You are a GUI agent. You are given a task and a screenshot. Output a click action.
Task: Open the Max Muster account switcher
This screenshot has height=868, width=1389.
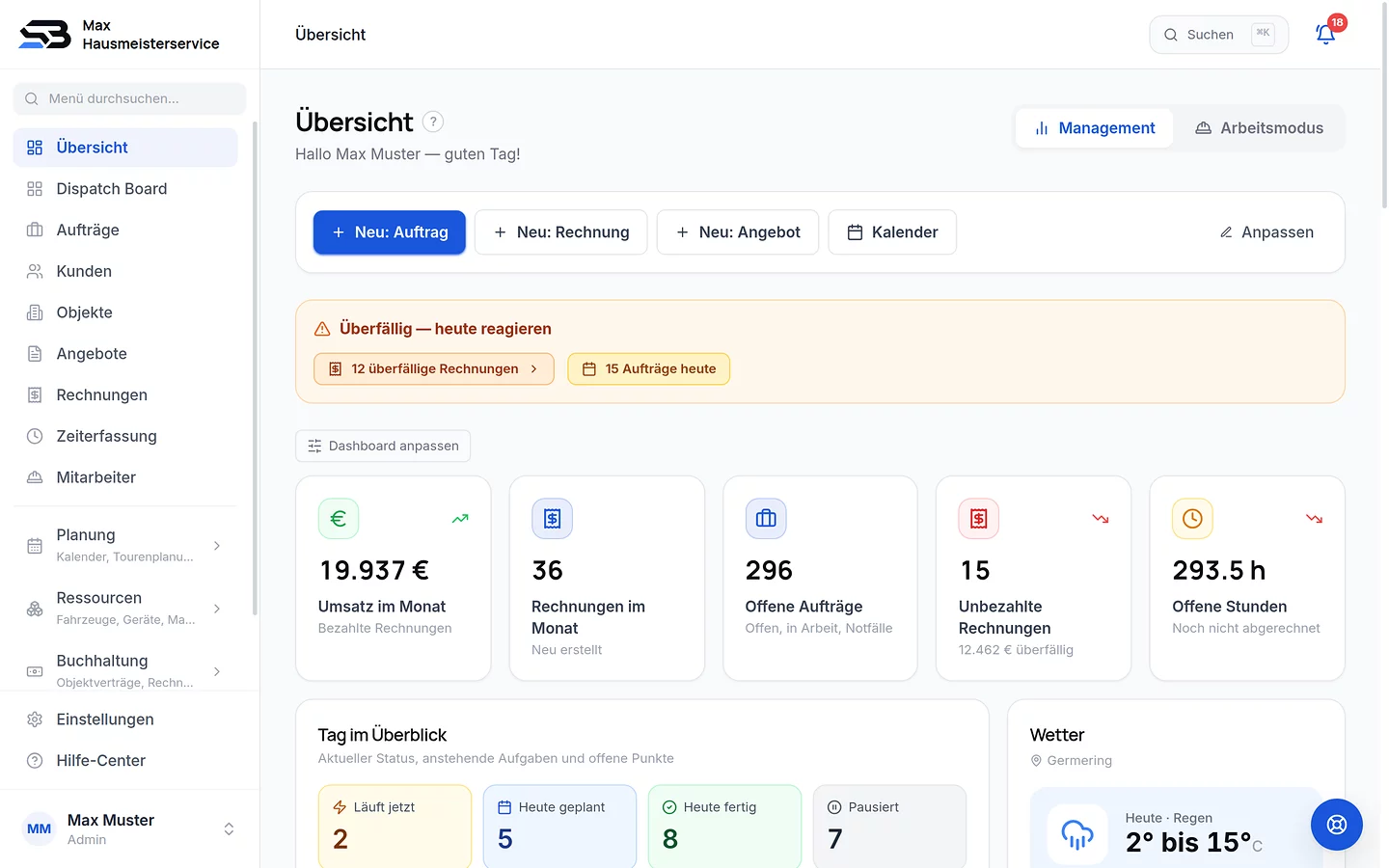tap(129, 829)
